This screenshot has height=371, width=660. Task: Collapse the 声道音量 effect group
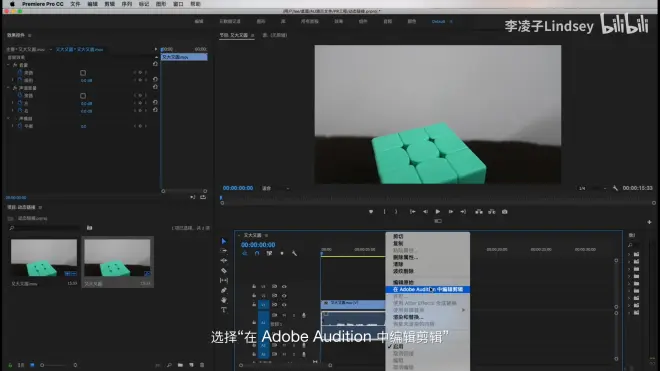point(8,88)
